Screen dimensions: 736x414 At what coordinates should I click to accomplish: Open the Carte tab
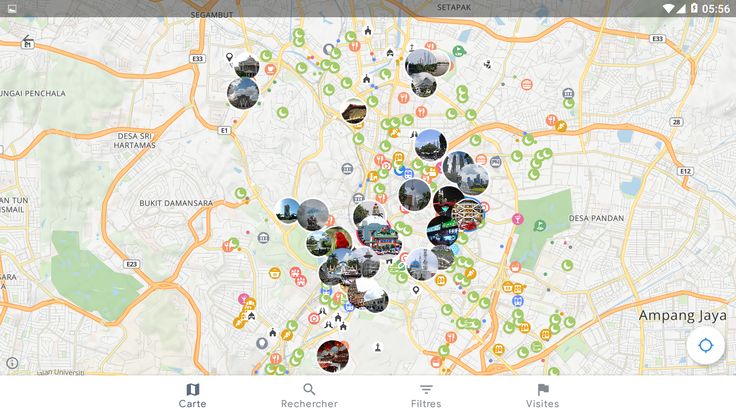click(x=192, y=395)
